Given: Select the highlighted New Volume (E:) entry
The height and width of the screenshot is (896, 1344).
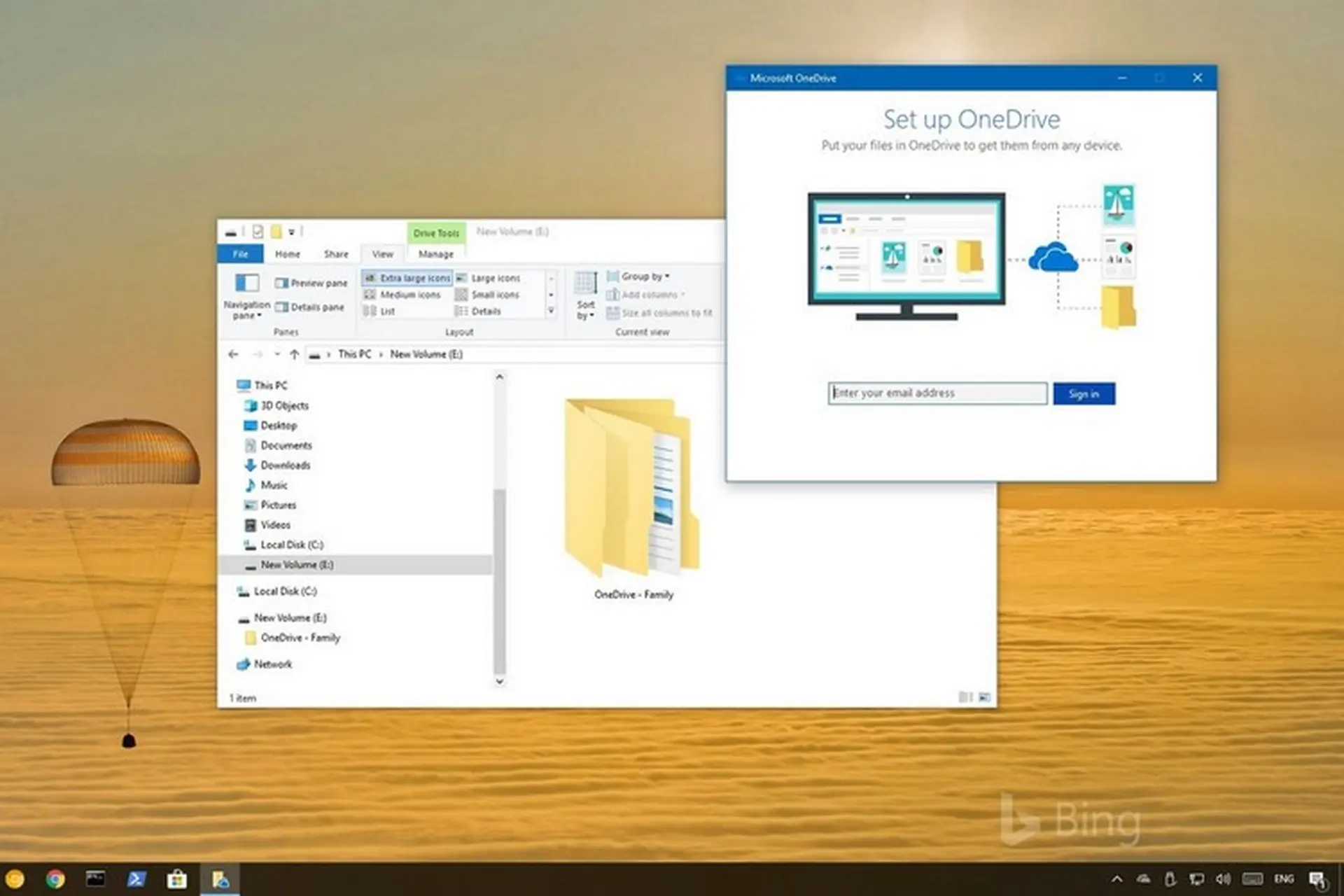Looking at the screenshot, I should [x=356, y=565].
